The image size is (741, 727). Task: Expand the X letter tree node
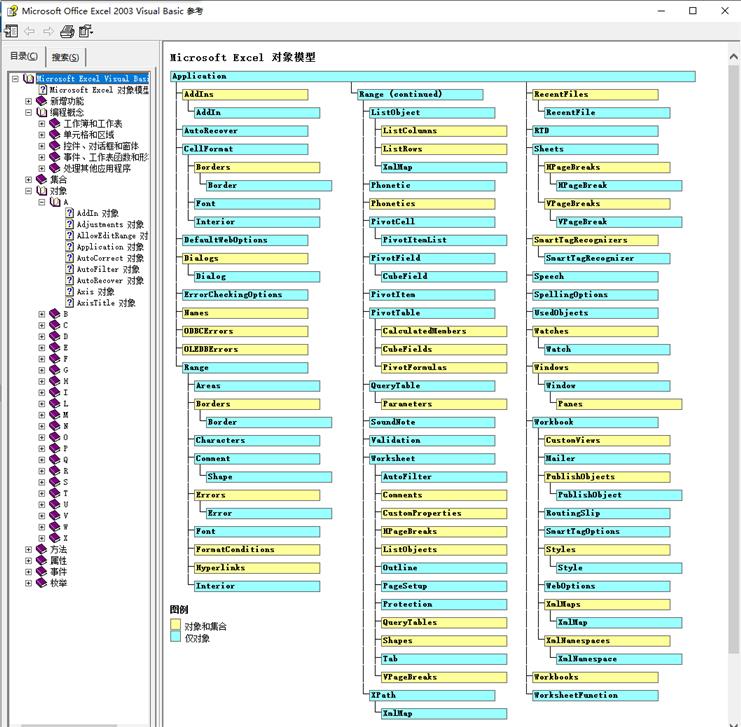point(42,538)
